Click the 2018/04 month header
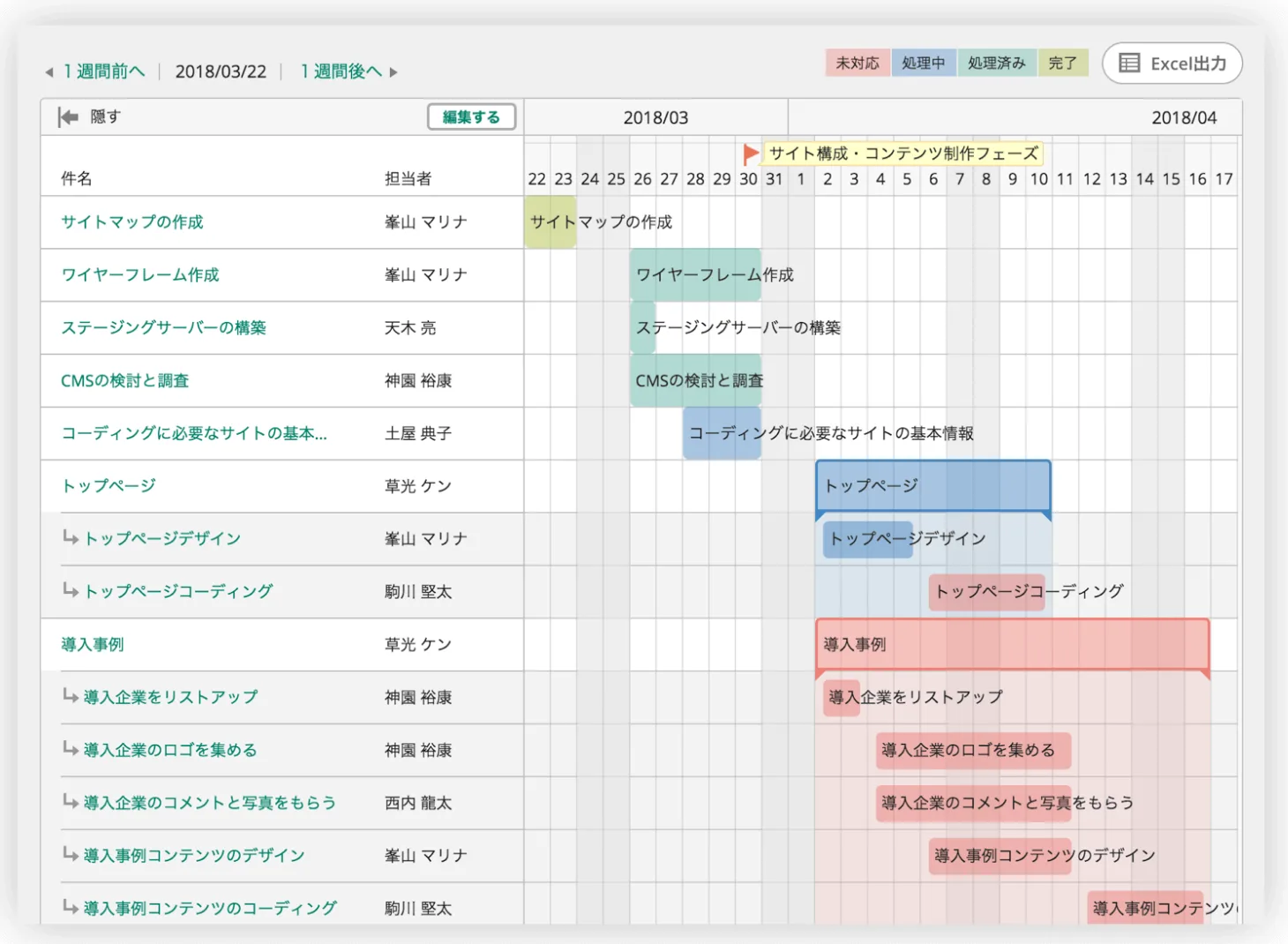The image size is (1288, 944). coord(1184,117)
